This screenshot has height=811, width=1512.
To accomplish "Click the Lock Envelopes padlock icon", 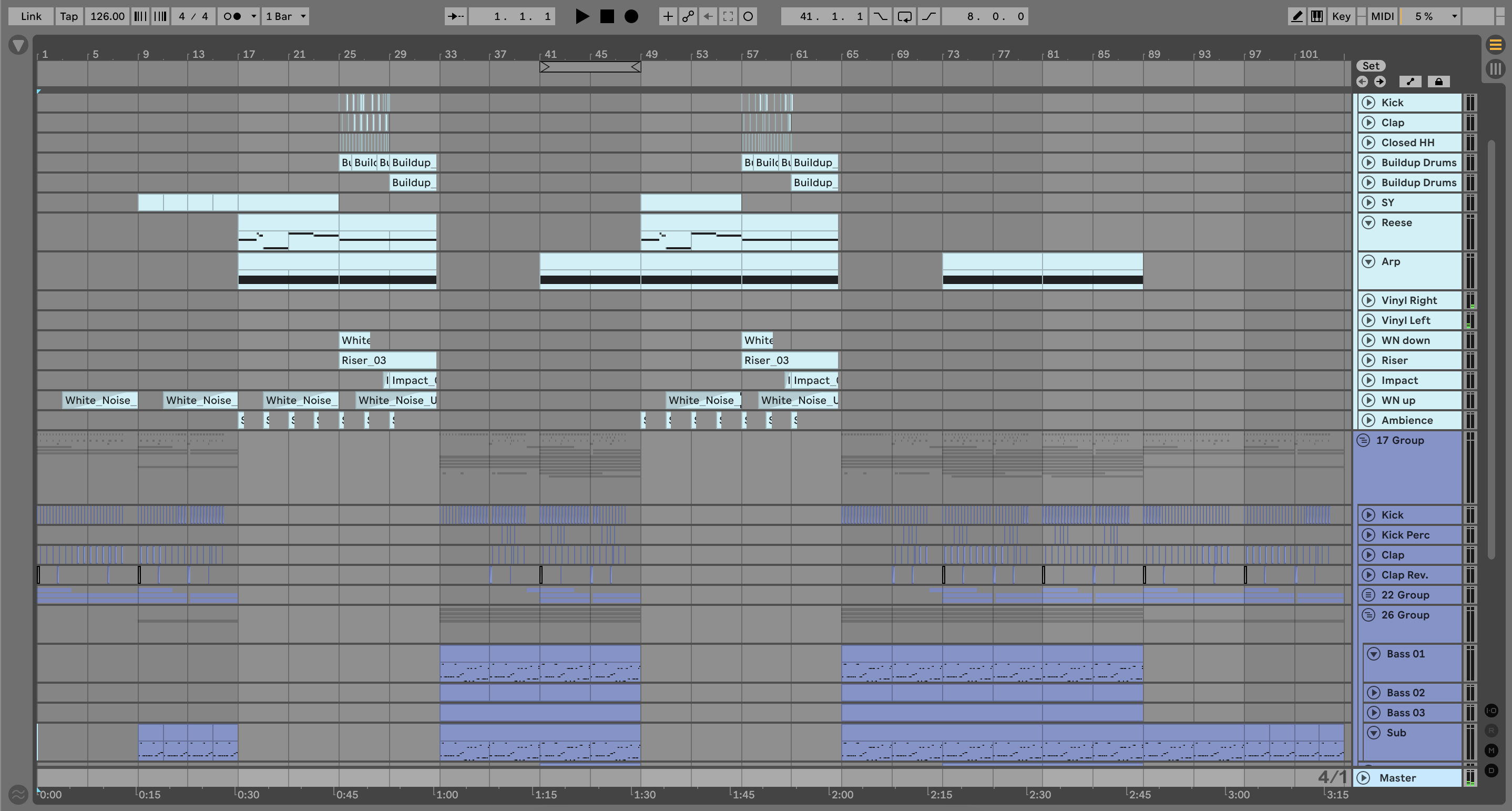I will pos(1438,82).
